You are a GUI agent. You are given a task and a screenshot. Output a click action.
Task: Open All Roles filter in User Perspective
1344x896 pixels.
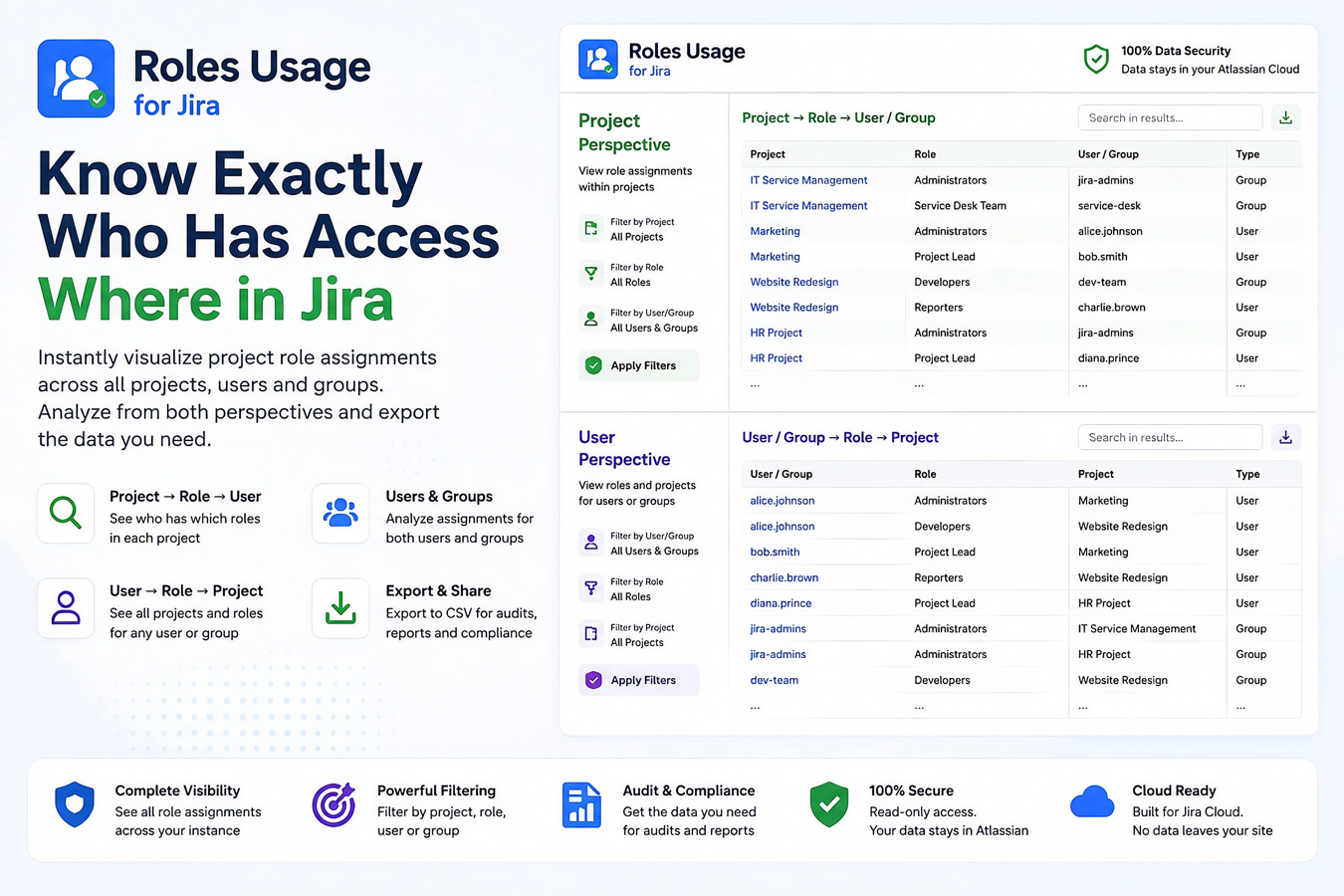click(x=630, y=597)
